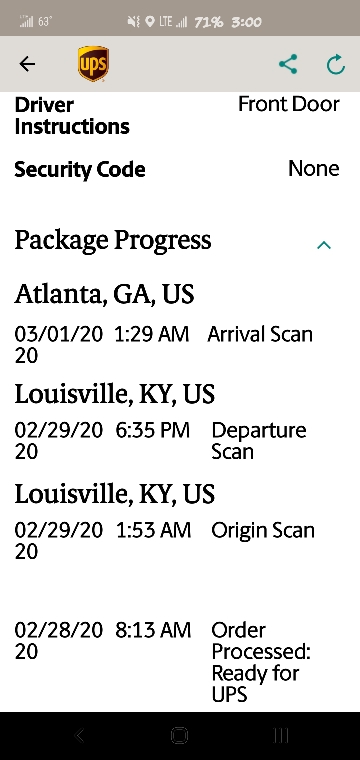Select the Atlanta, GA, US location heading
Image resolution: width=360 pixels, height=760 pixels.
click(104, 294)
